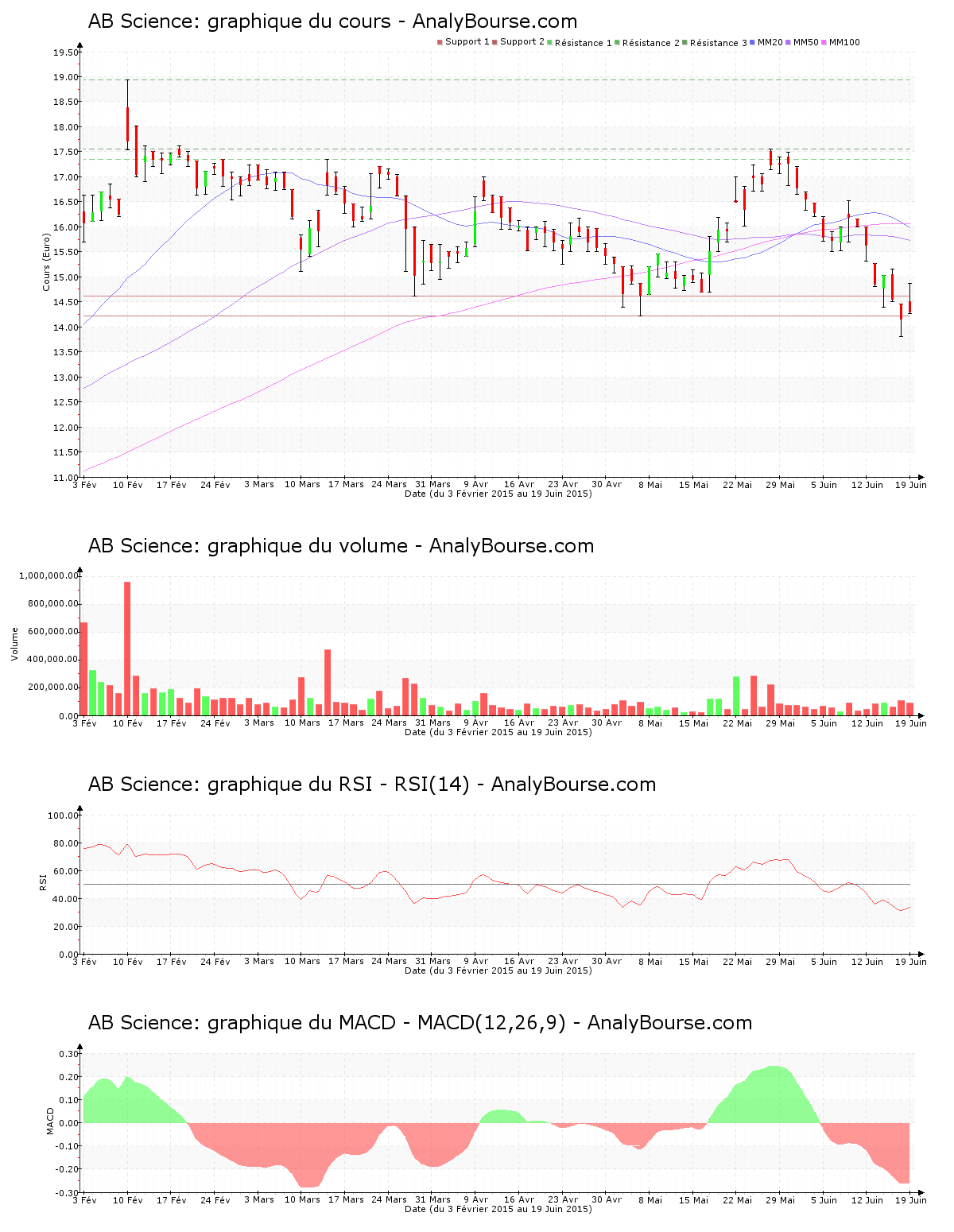Click the 14.50 price axis label
This screenshot has height=1232, width=954.
click(66, 302)
